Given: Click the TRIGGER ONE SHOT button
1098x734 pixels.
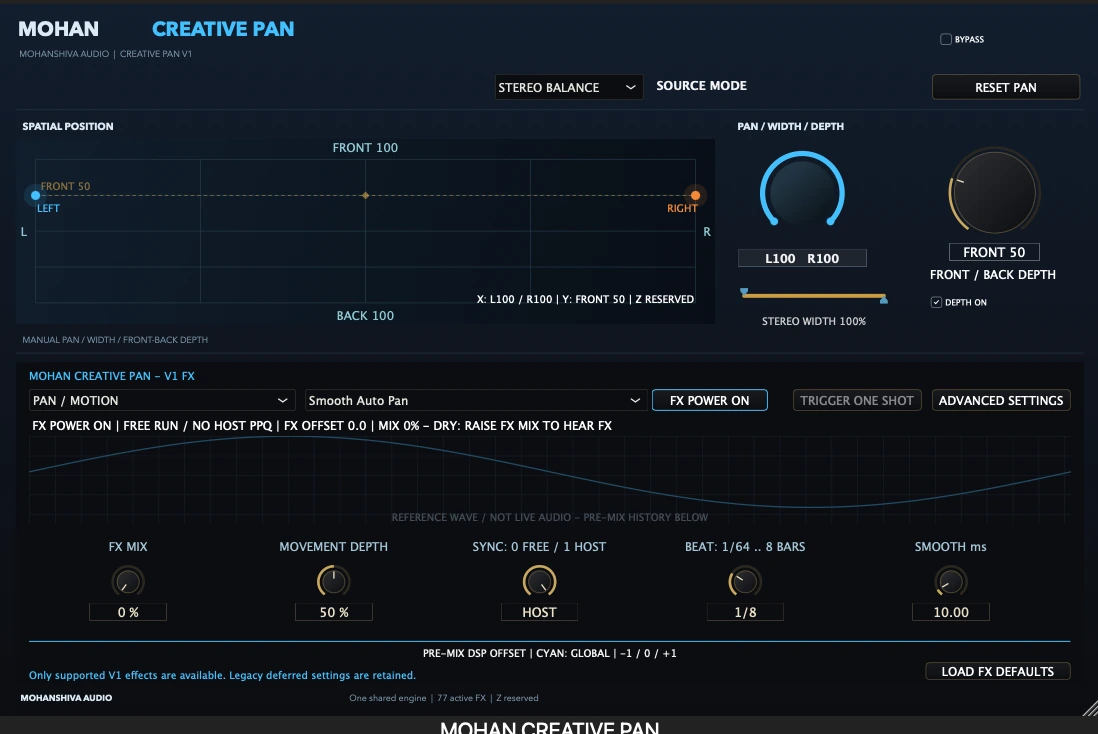Looking at the screenshot, I should click(x=856, y=400).
